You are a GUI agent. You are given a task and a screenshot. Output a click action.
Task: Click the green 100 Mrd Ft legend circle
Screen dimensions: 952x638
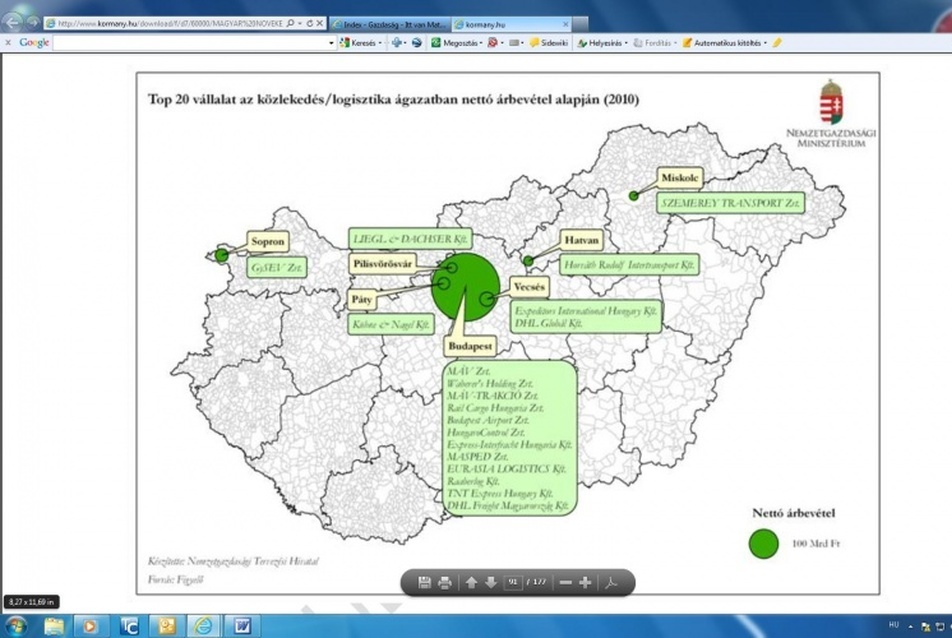pos(764,543)
